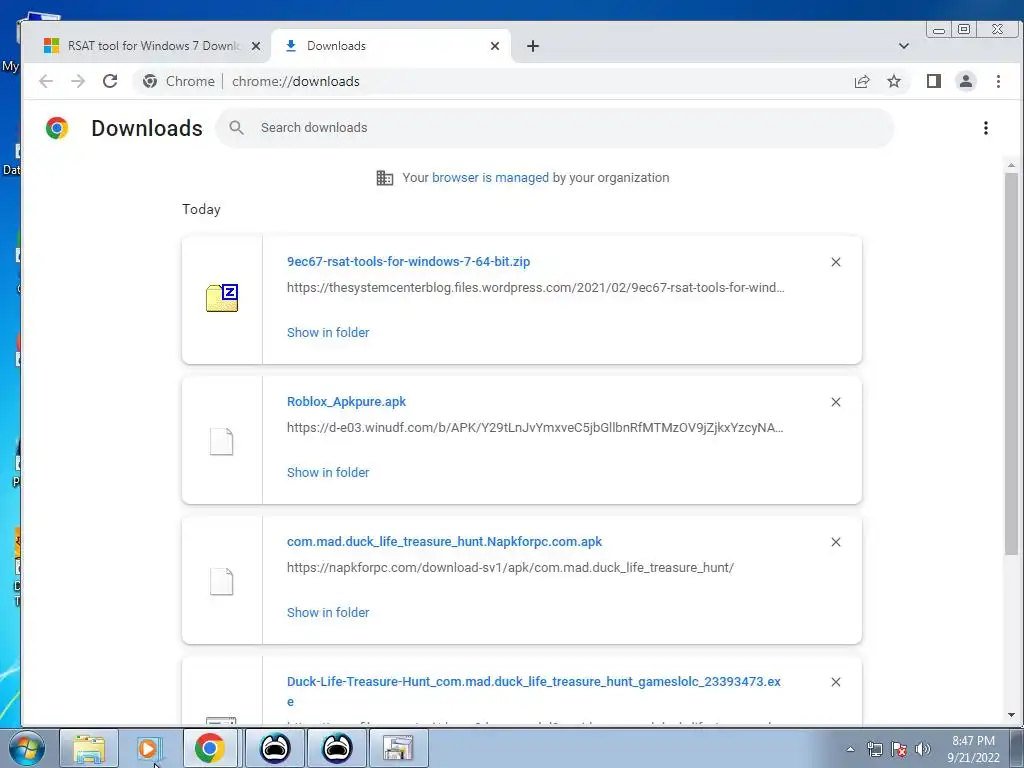Close the RSAT tool tab

coord(256,46)
